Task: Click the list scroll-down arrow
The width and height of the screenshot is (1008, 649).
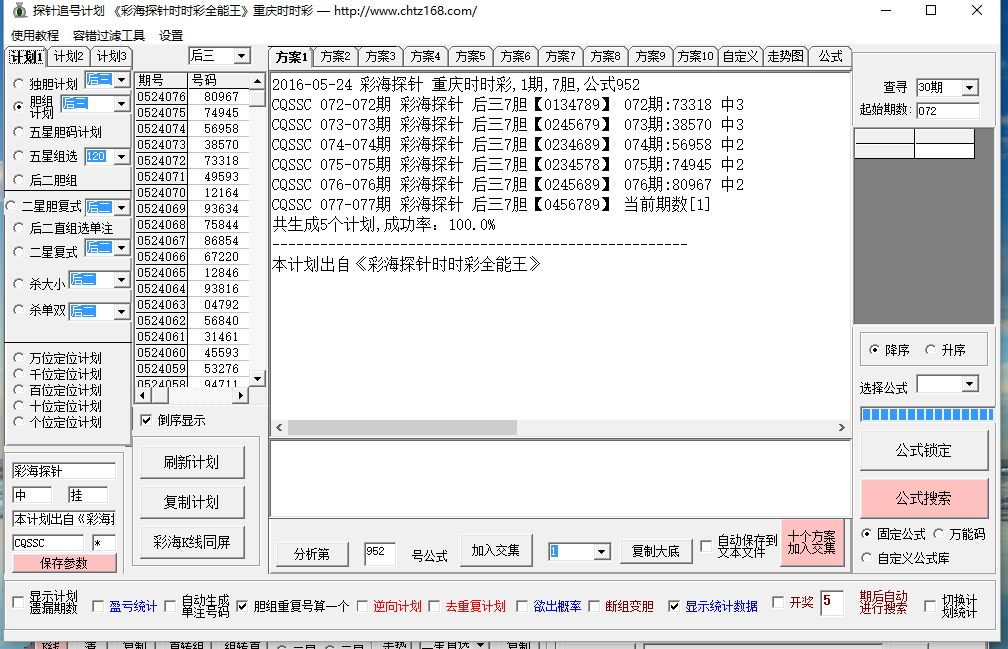Action: pos(257,379)
